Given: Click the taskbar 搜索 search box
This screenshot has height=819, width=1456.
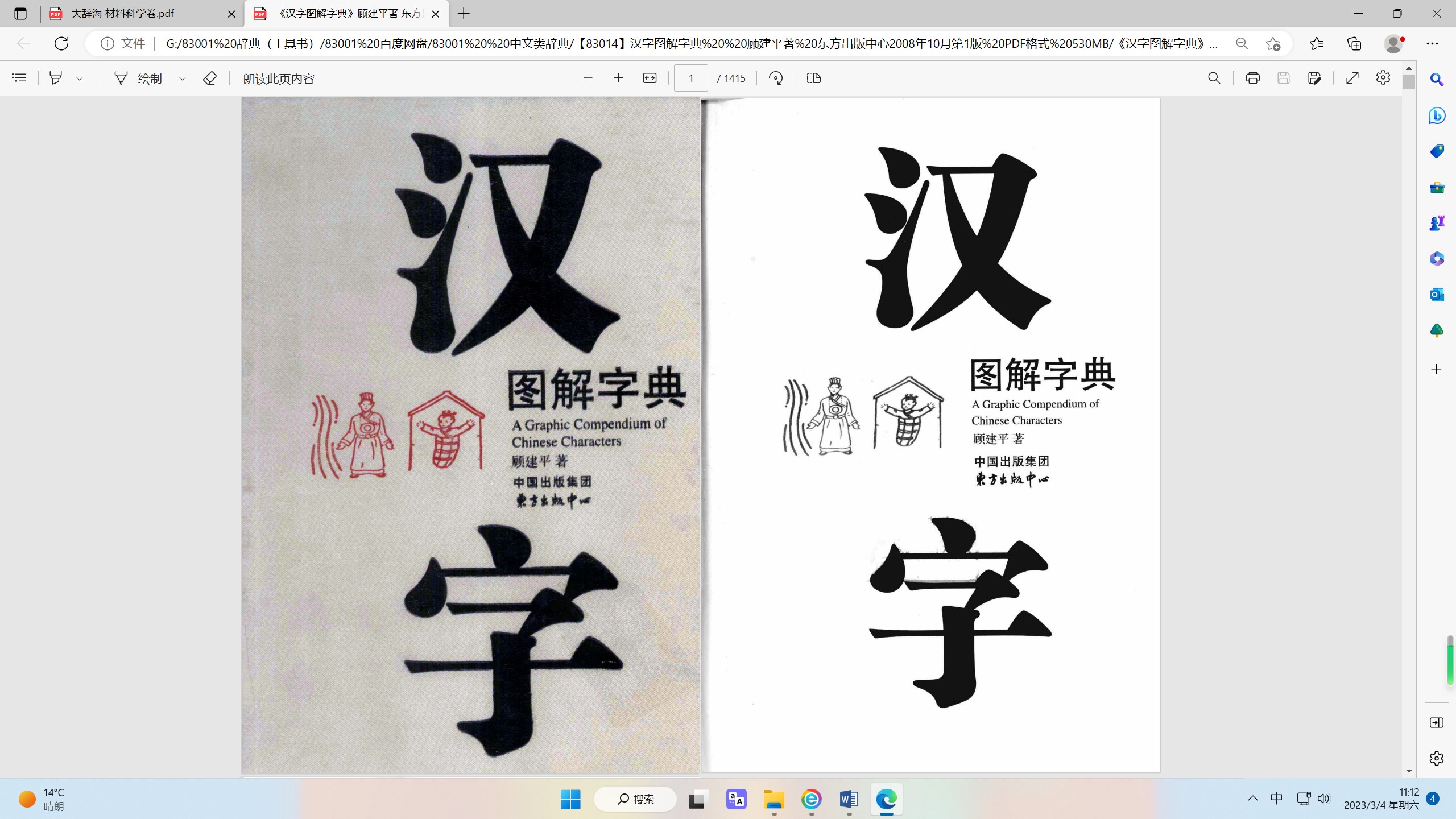Looking at the screenshot, I should 635,799.
